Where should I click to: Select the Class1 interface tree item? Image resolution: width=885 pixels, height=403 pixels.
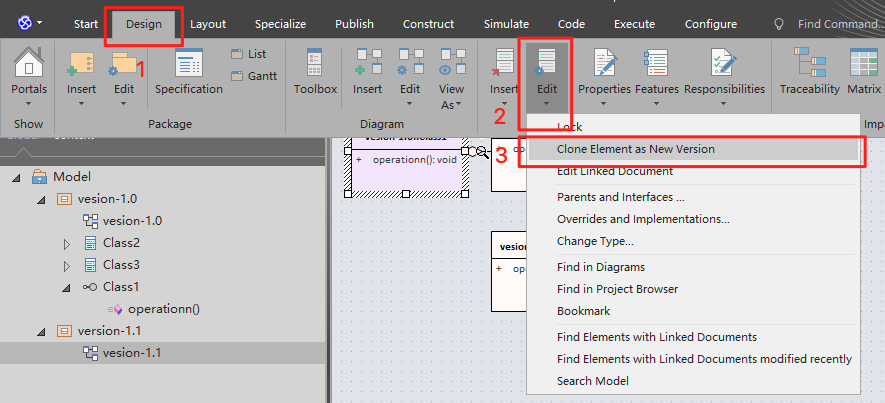(121, 287)
